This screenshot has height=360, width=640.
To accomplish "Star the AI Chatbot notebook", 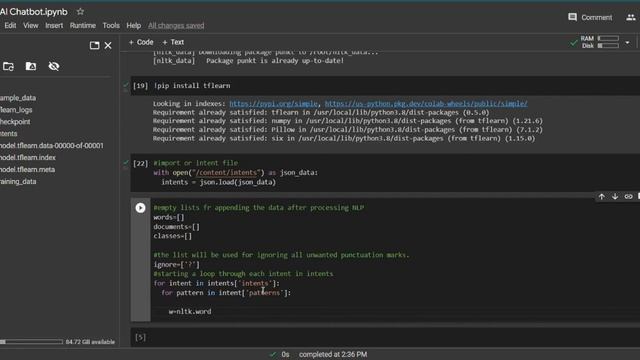I will tap(80, 12).
